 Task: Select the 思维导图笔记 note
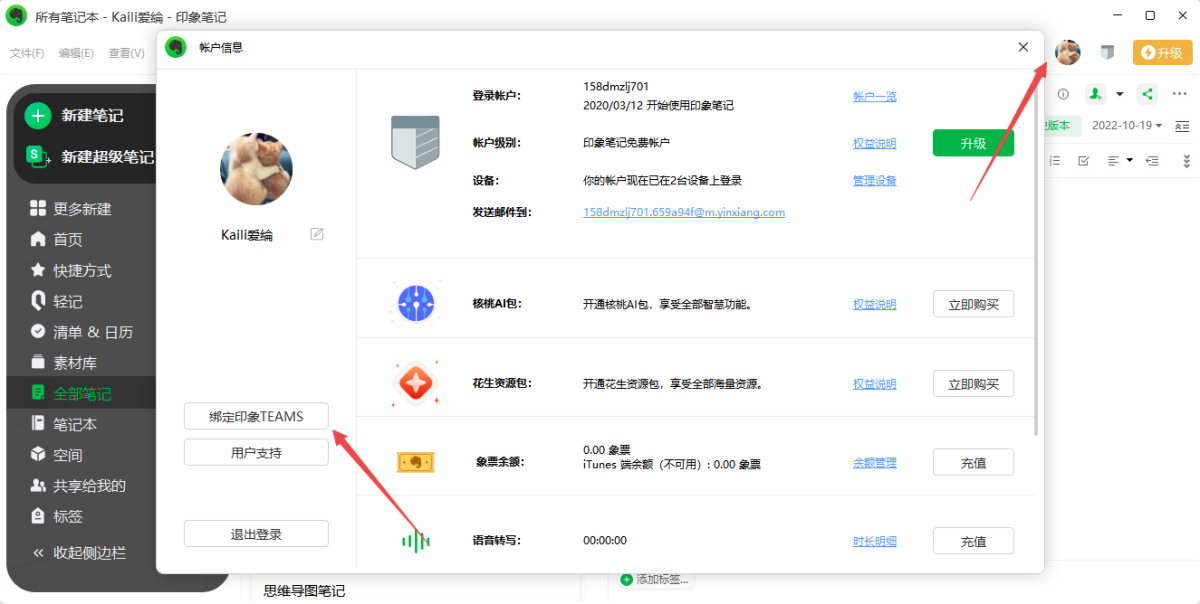coord(304,591)
